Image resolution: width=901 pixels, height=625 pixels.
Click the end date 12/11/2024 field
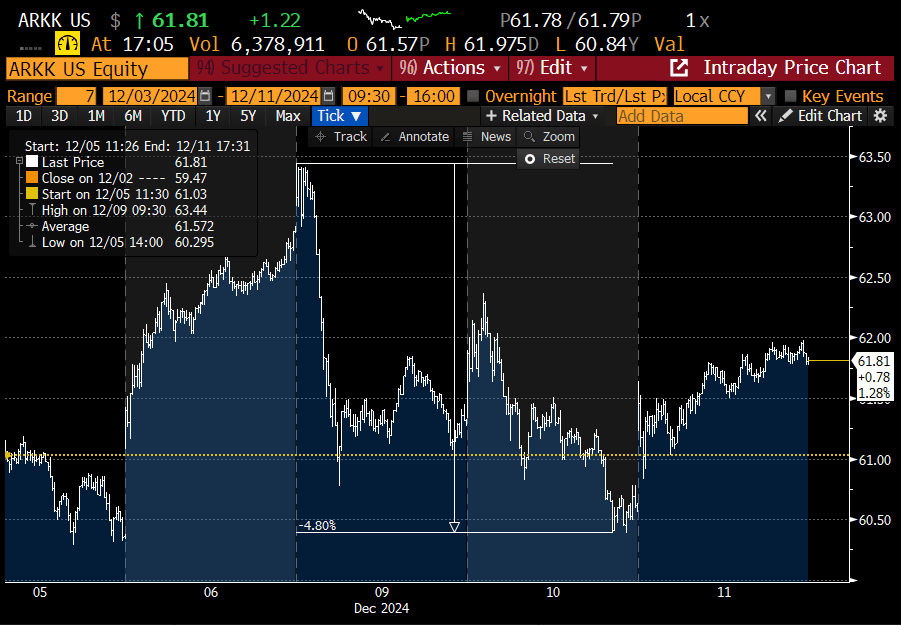pyautogui.click(x=275, y=96)
